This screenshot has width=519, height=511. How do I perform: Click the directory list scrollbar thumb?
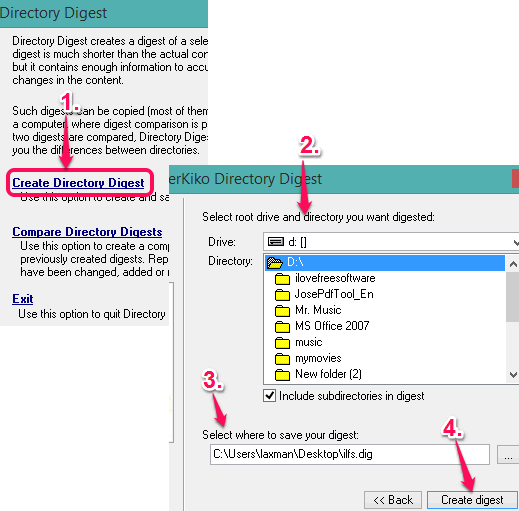[x=513, y=297]
